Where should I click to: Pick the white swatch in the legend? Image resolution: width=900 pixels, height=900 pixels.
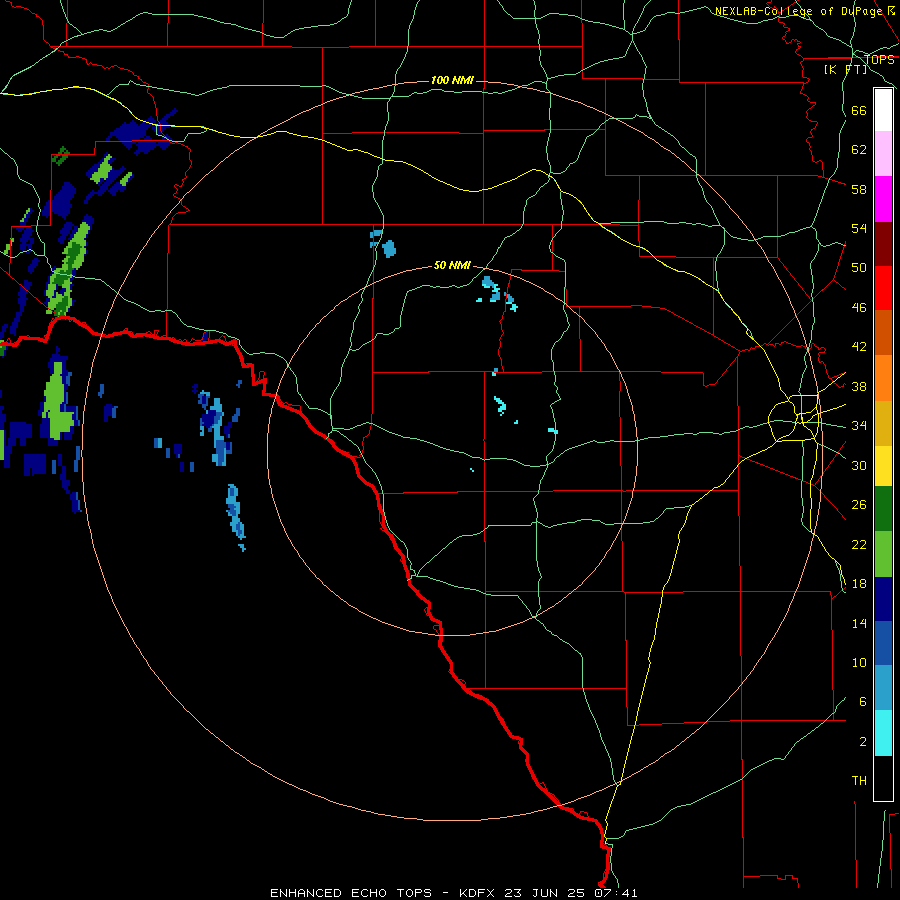[883, 110]
